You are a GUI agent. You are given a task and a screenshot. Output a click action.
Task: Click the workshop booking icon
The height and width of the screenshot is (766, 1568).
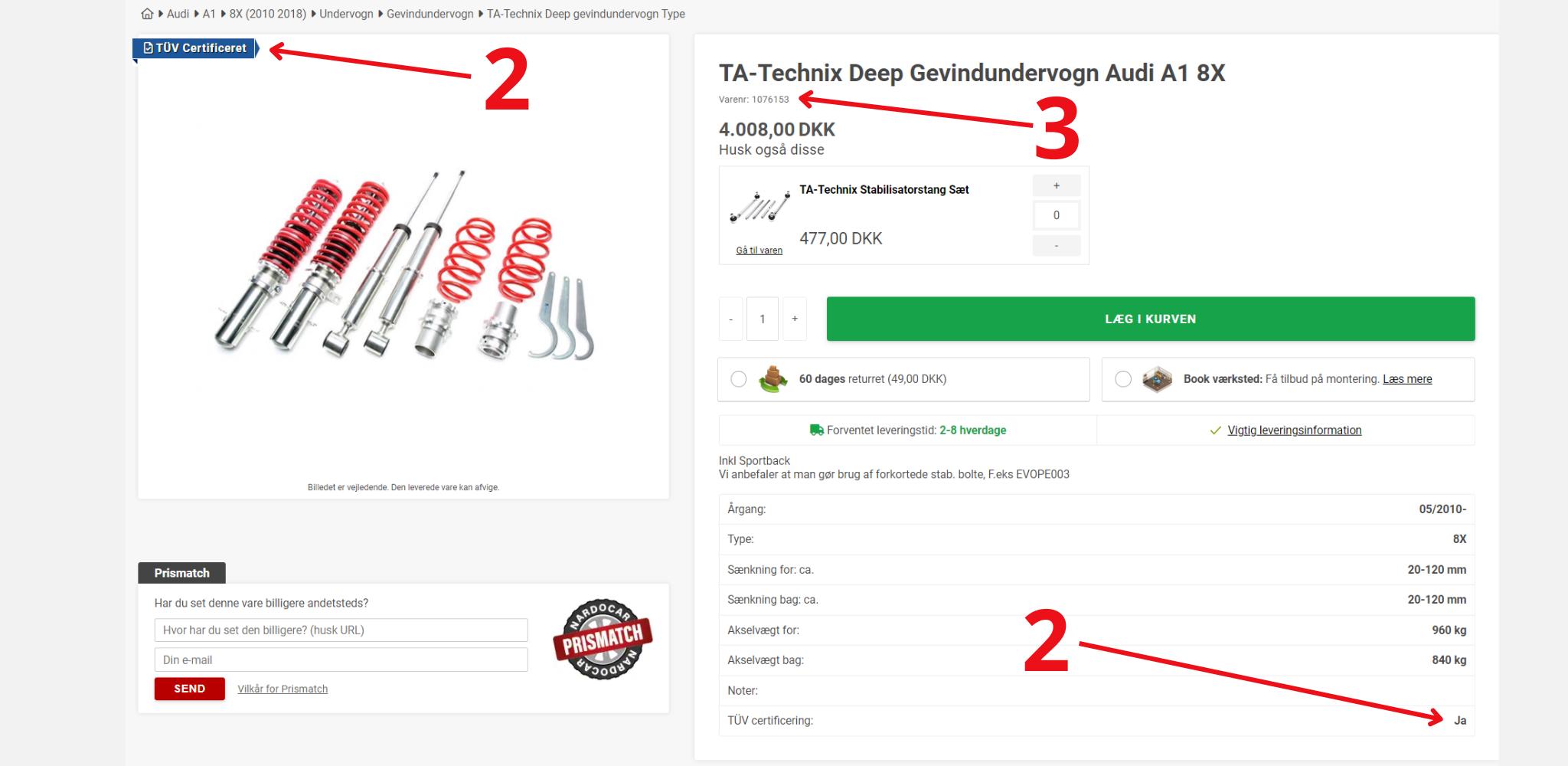1156,379
